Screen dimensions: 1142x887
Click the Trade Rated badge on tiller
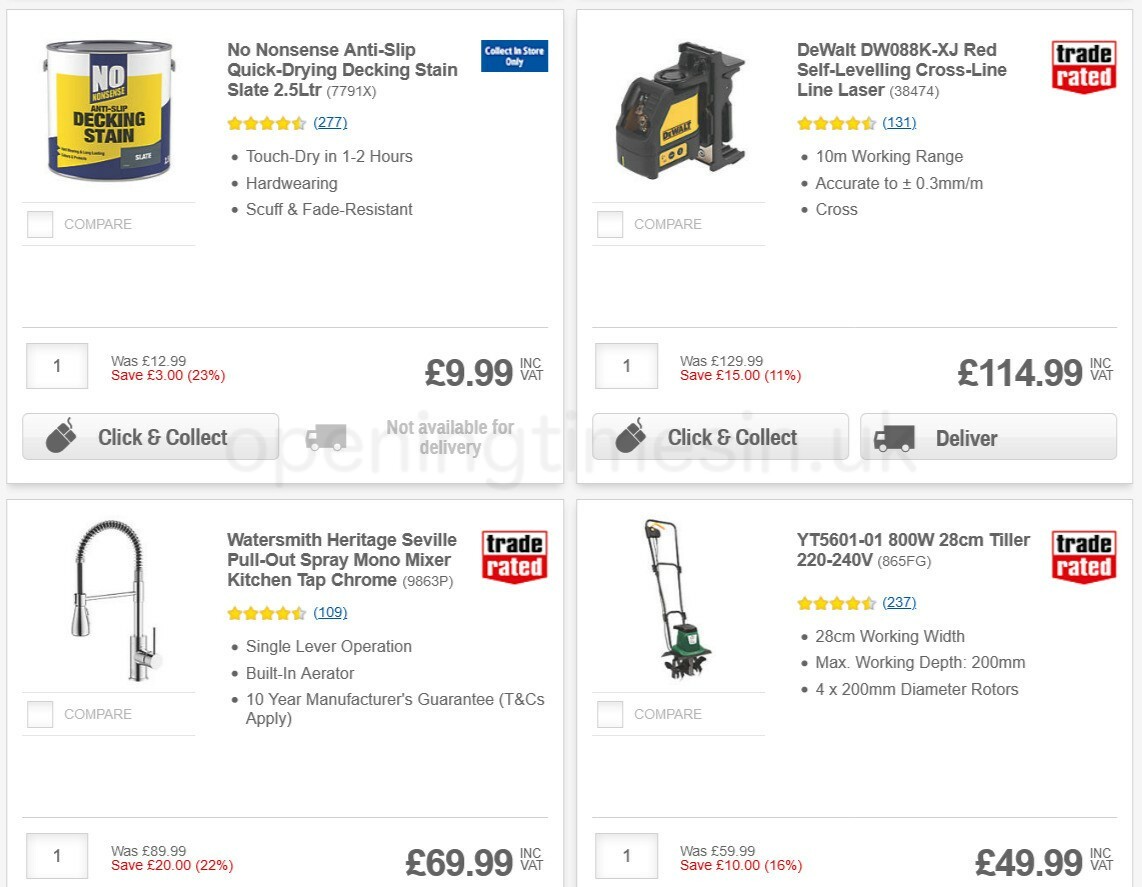[1083, 558]
